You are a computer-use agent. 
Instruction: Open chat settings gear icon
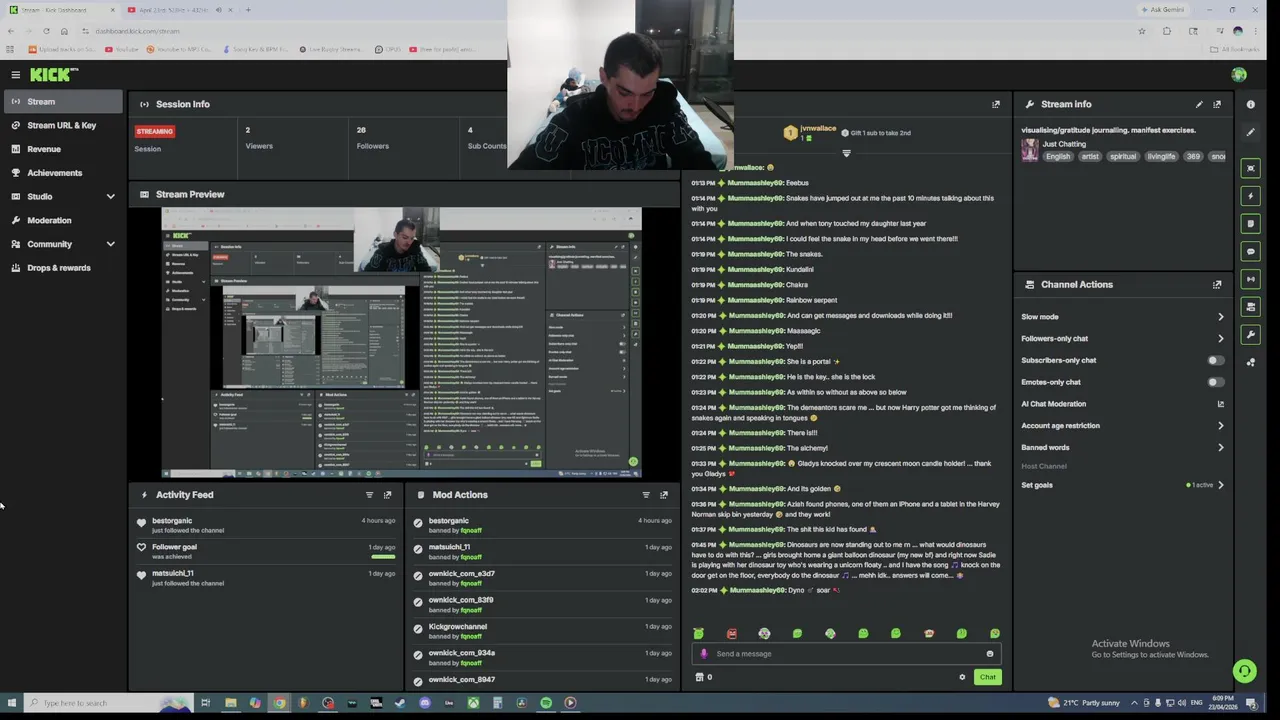(x=962, y=677)
